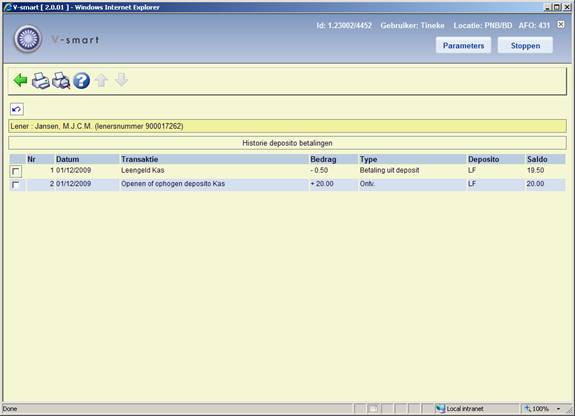Screen dimensions: 575x416
Task: Click the Saldo column header
Action: [537, 159]
